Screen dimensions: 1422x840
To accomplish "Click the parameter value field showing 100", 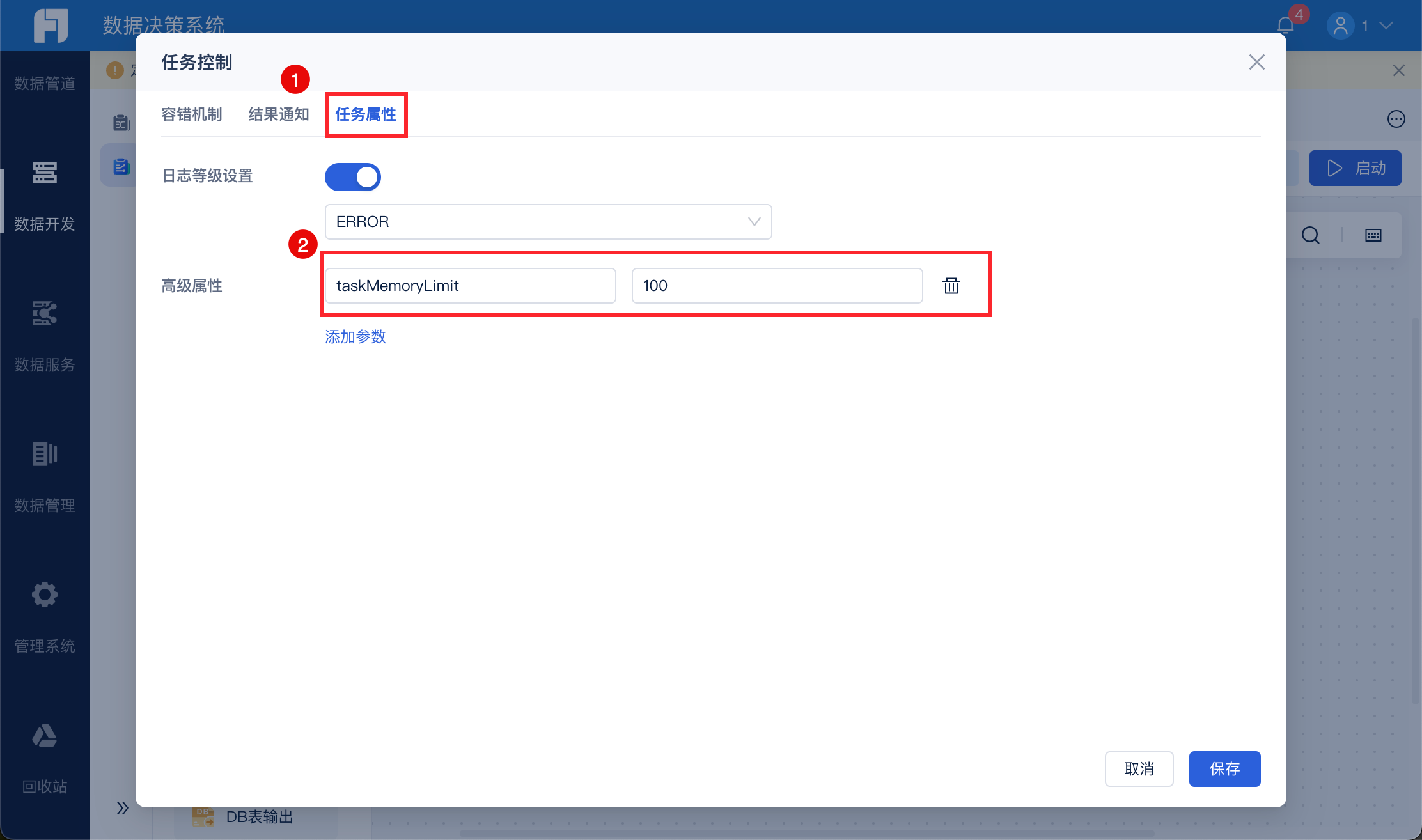I will (777, 286).
